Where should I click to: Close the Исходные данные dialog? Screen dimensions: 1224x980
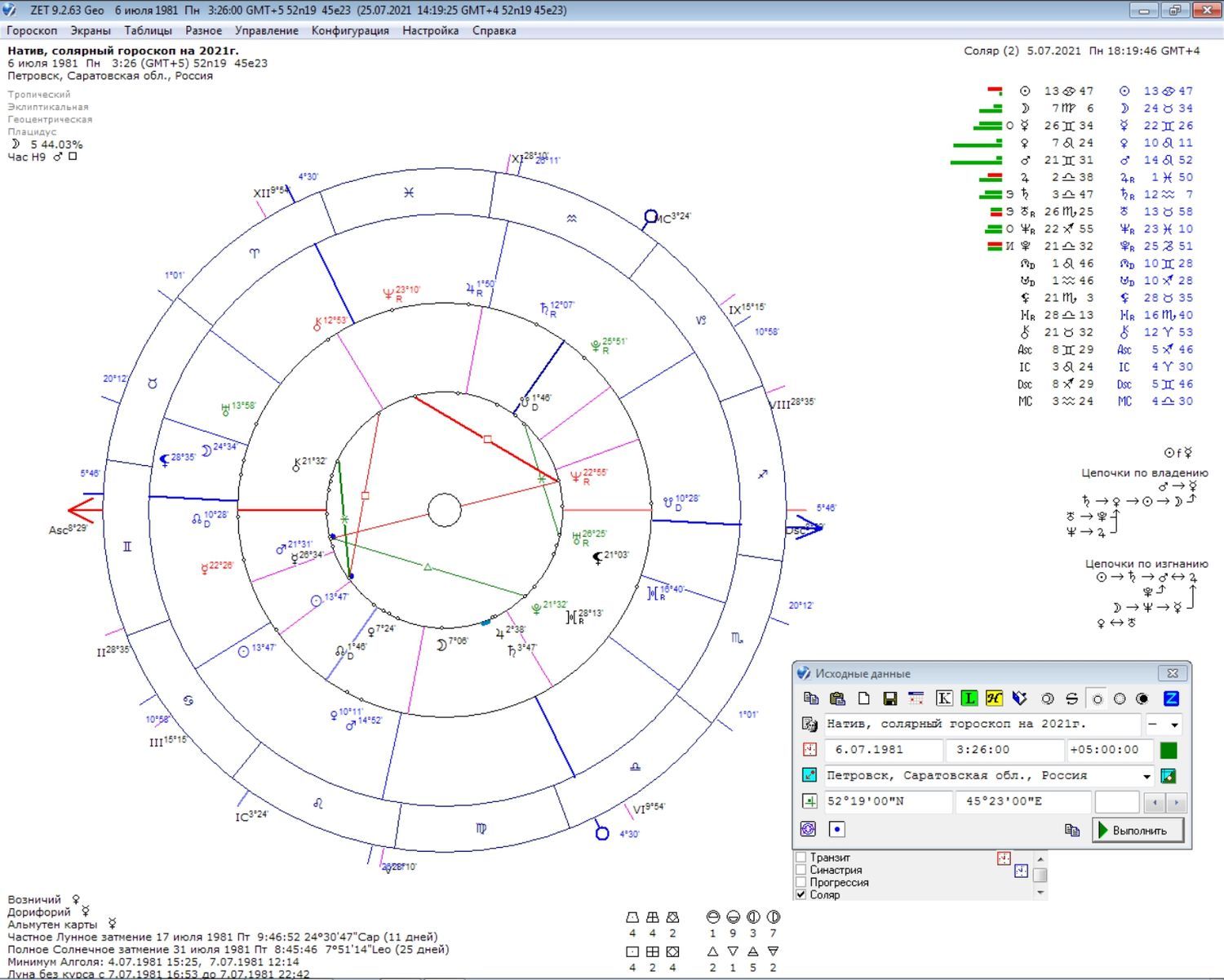tap(1173, 673)
